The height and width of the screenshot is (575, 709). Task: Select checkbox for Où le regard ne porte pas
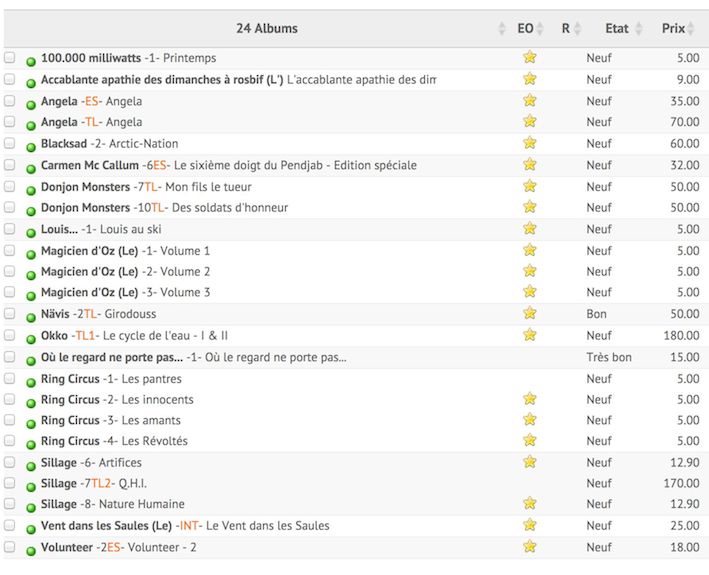[10, 357]
